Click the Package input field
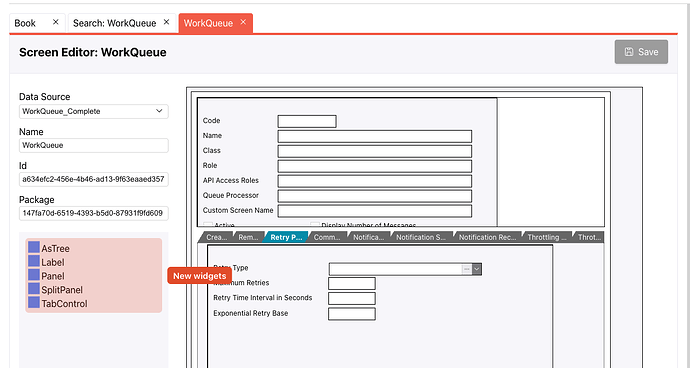The width and height of the screenshot is (690, 368). point(94,213)
